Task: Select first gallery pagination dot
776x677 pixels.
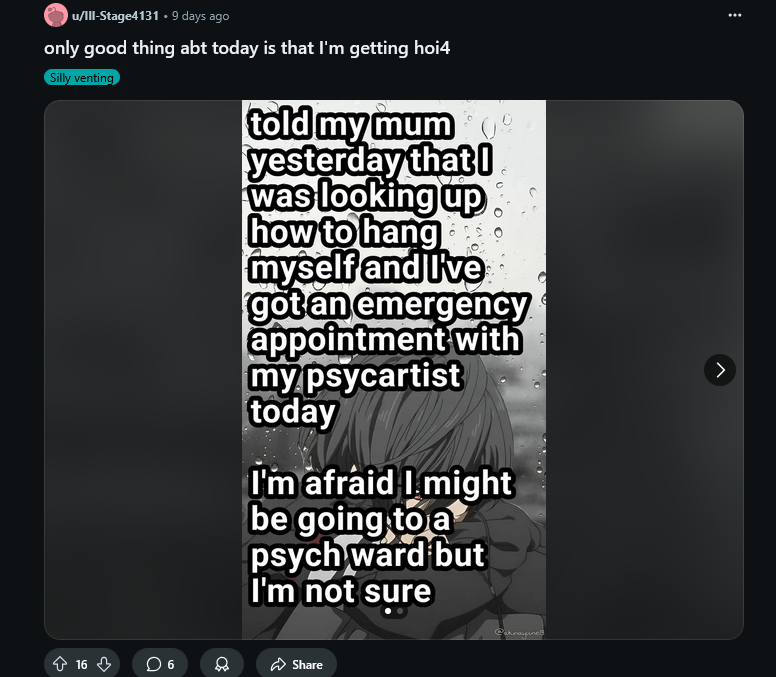Action: point(388,611)
